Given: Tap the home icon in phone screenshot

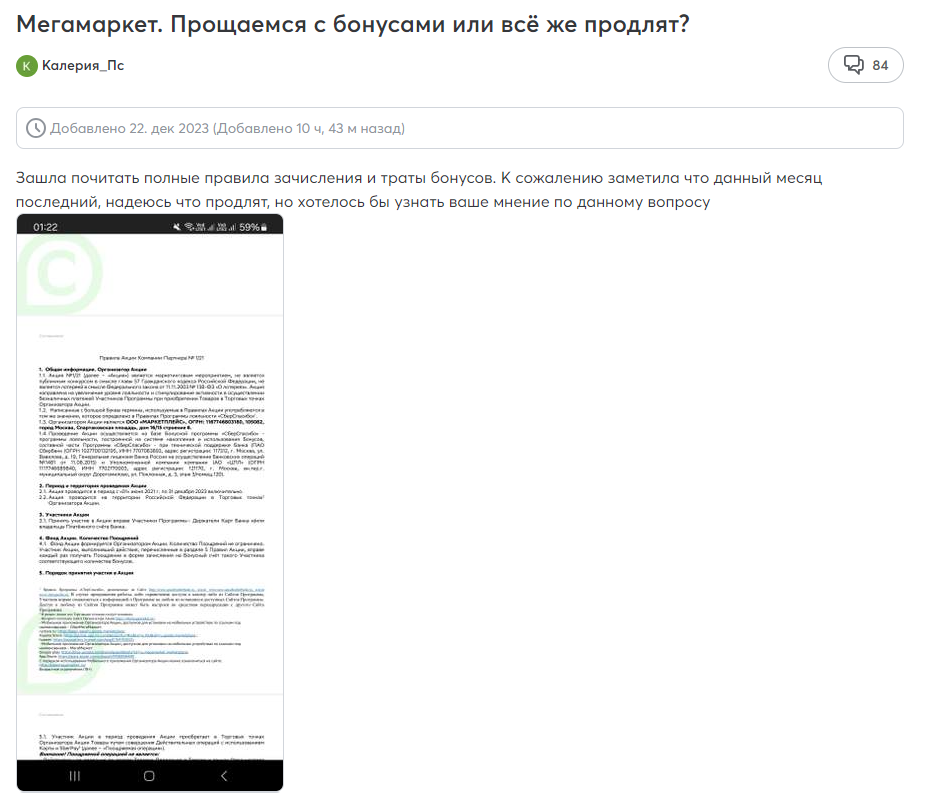Looking at the screenshot, I should tap(149, 776).
